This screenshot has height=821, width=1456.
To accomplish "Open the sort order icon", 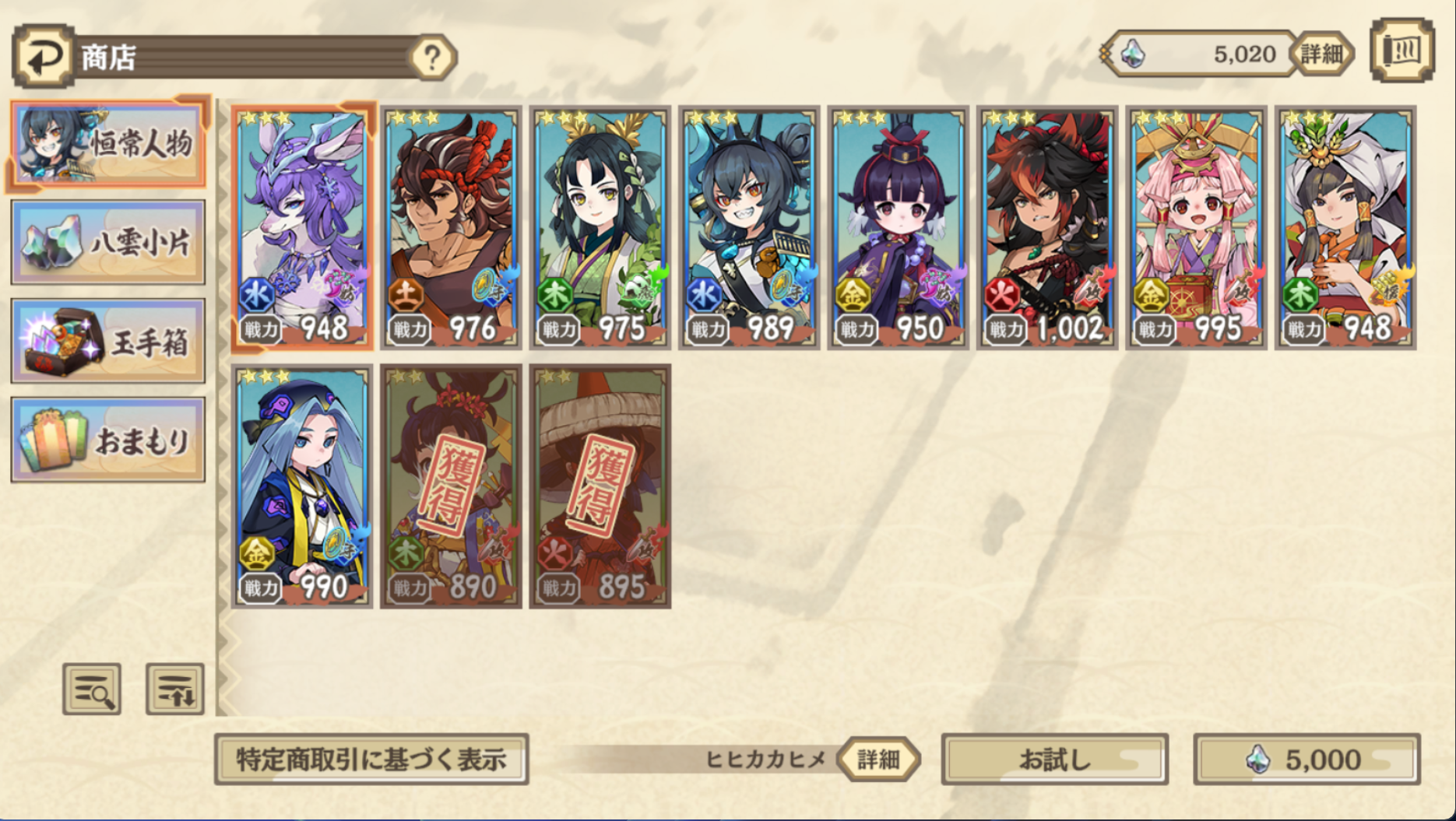I will 175,689.
